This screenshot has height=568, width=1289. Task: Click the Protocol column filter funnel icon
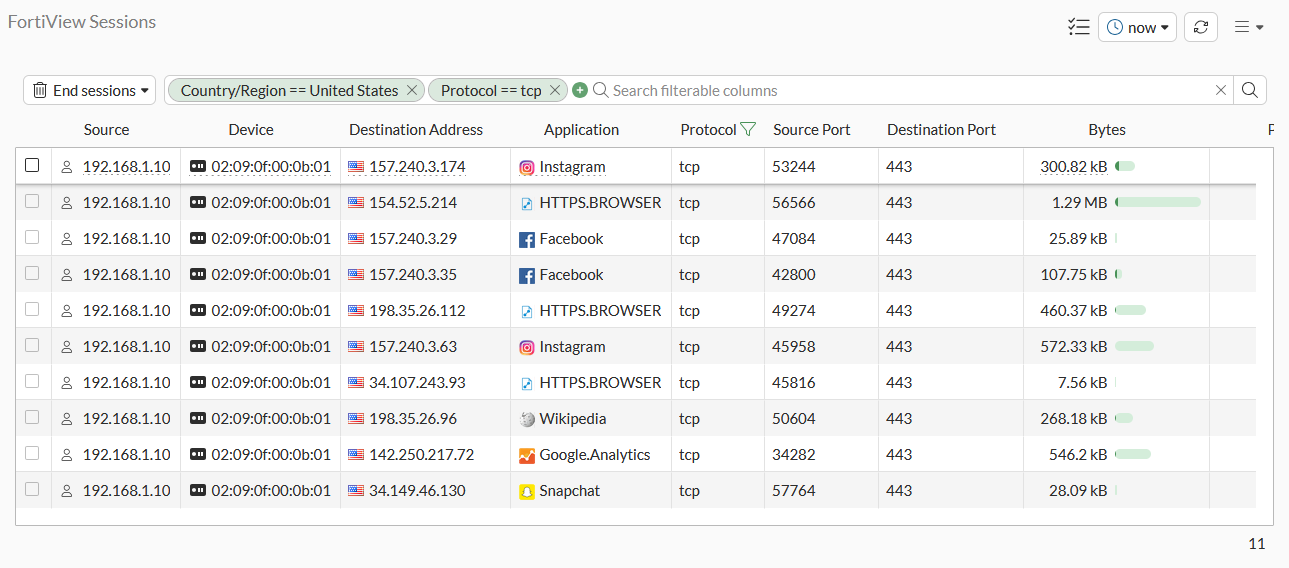(748, 129)
